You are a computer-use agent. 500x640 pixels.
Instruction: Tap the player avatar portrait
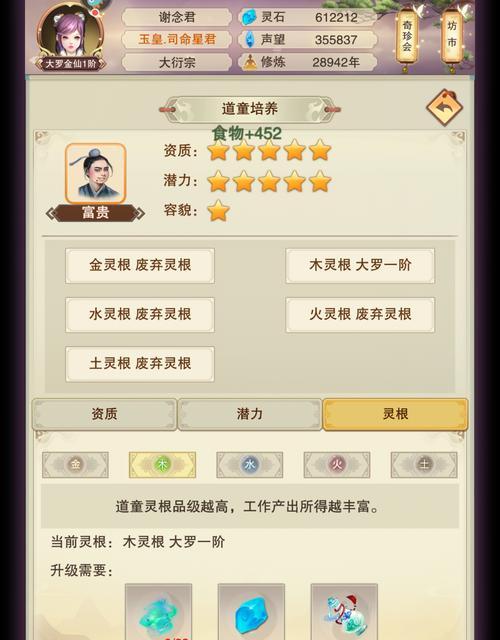pos(70,33)
